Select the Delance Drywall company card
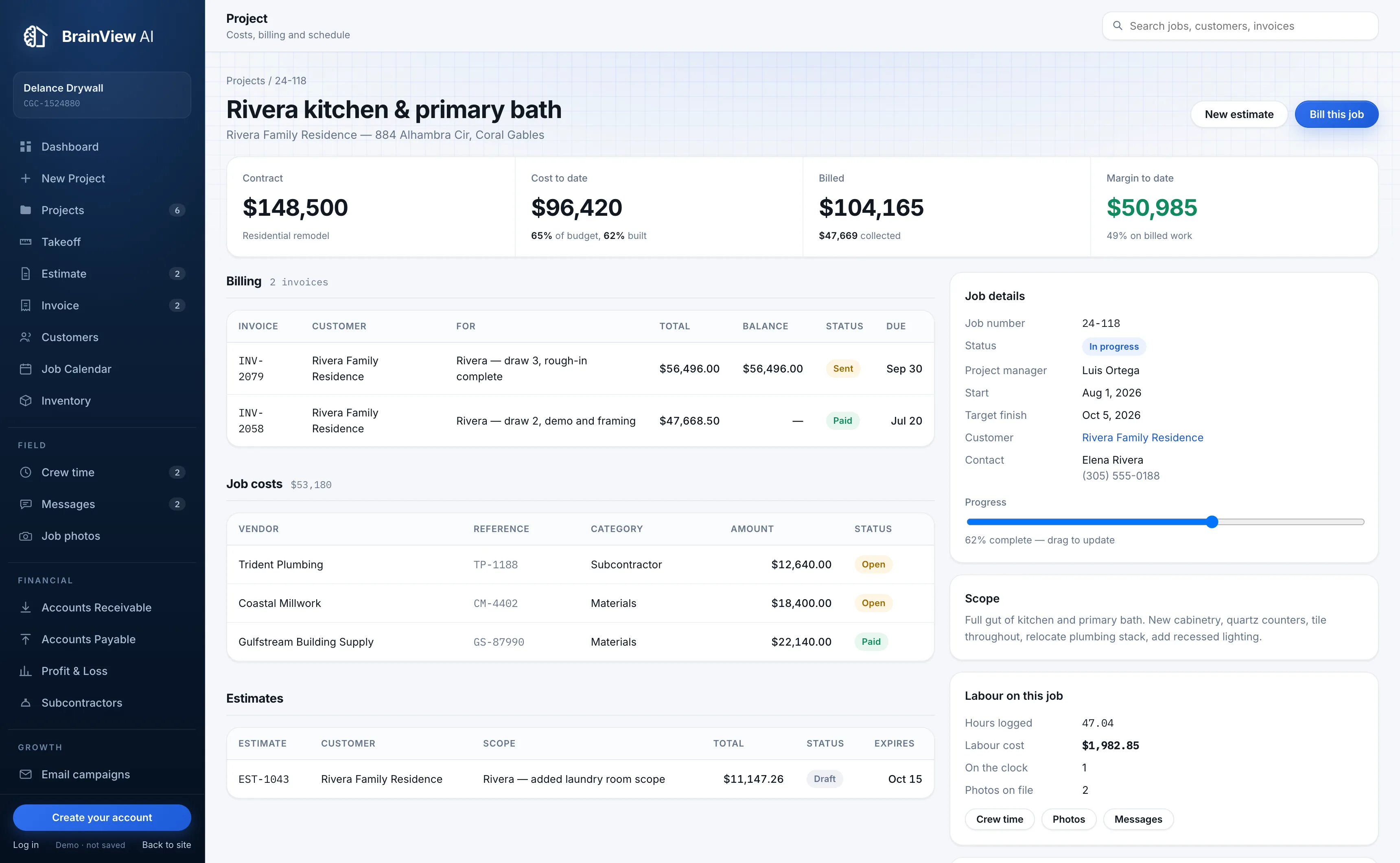 [102, 95]
